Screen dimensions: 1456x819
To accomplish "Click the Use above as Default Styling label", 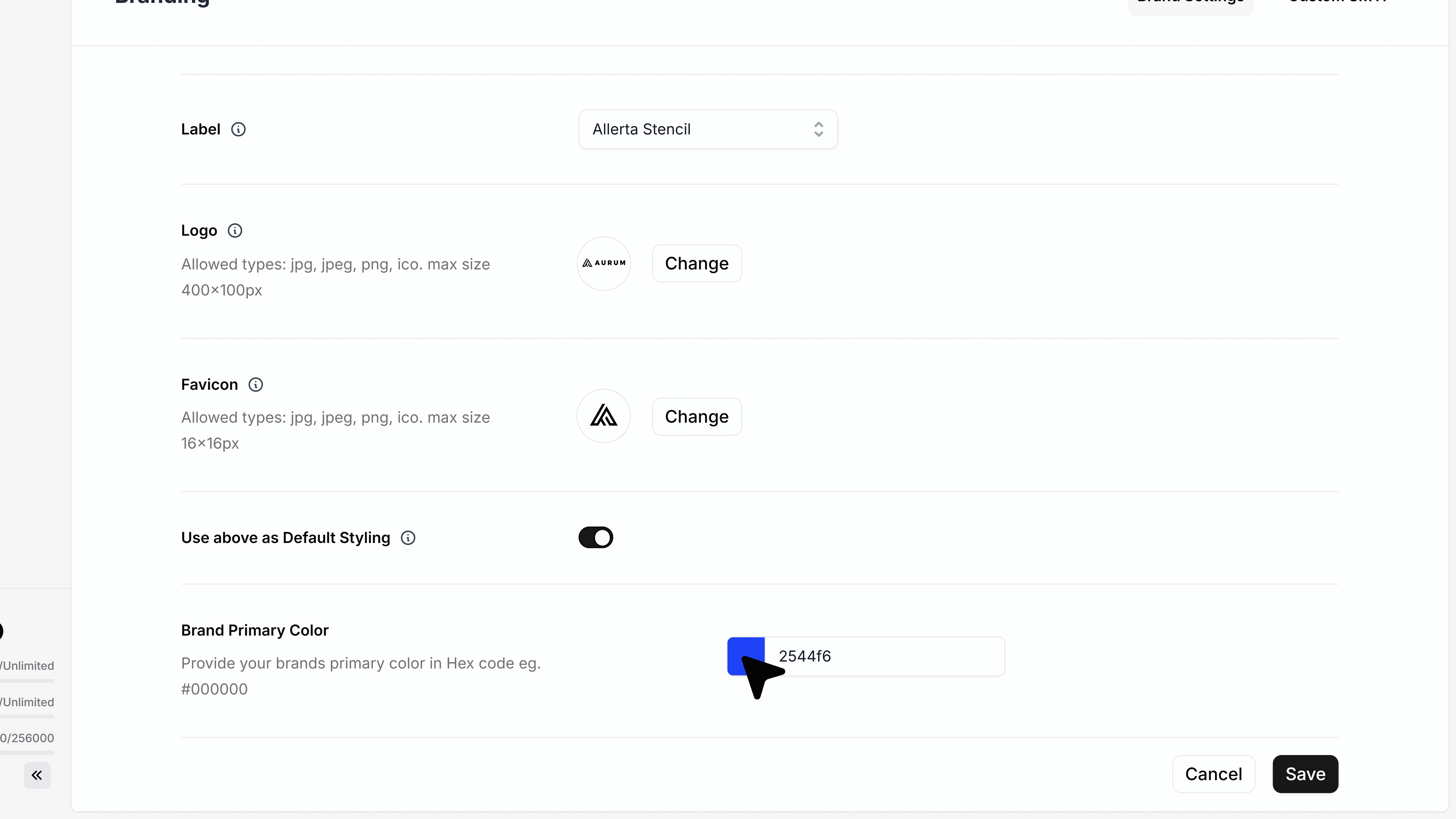I will click(285, 538).
